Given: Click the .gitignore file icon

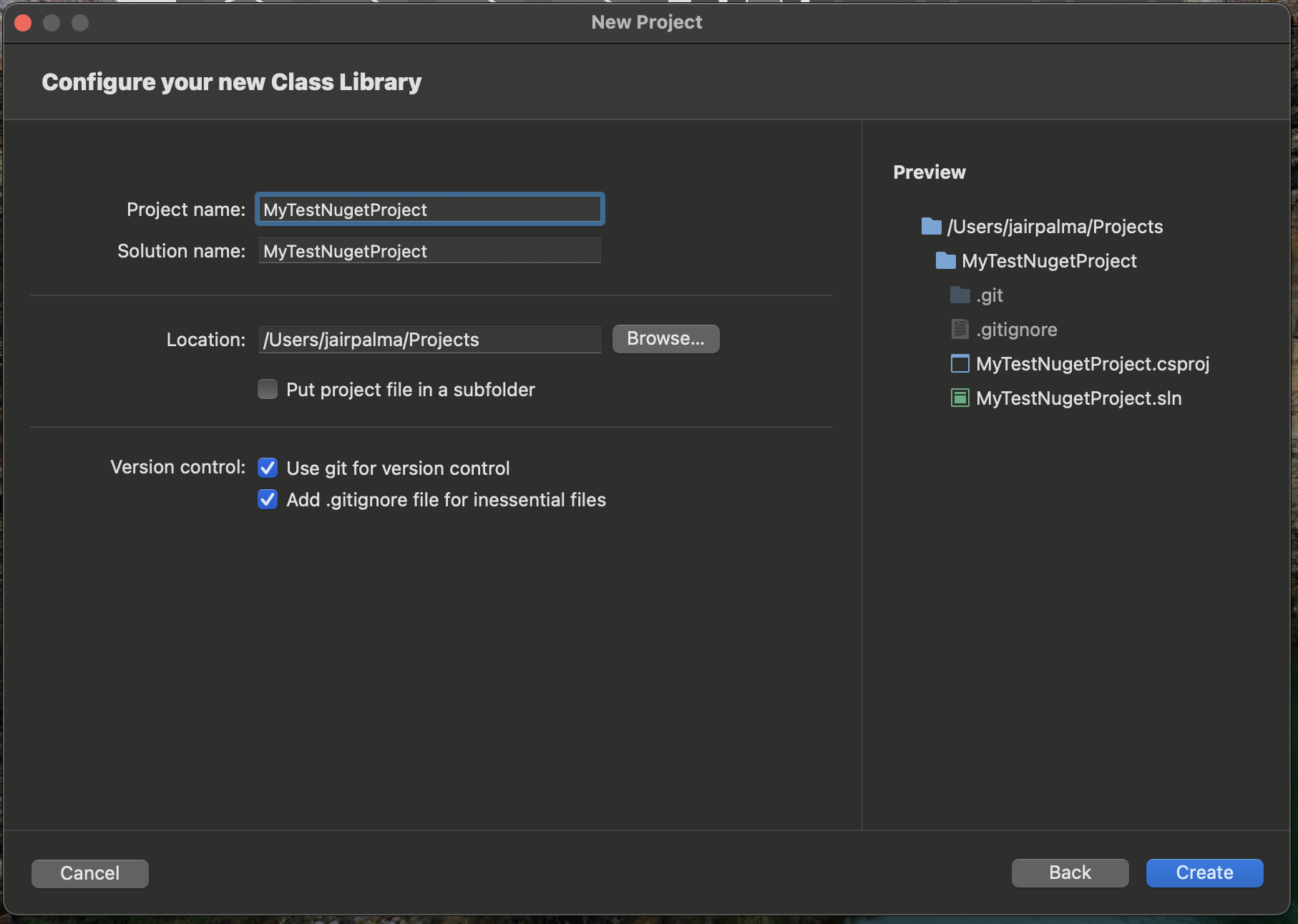Looking at the screenshot, I should (960, 330).
